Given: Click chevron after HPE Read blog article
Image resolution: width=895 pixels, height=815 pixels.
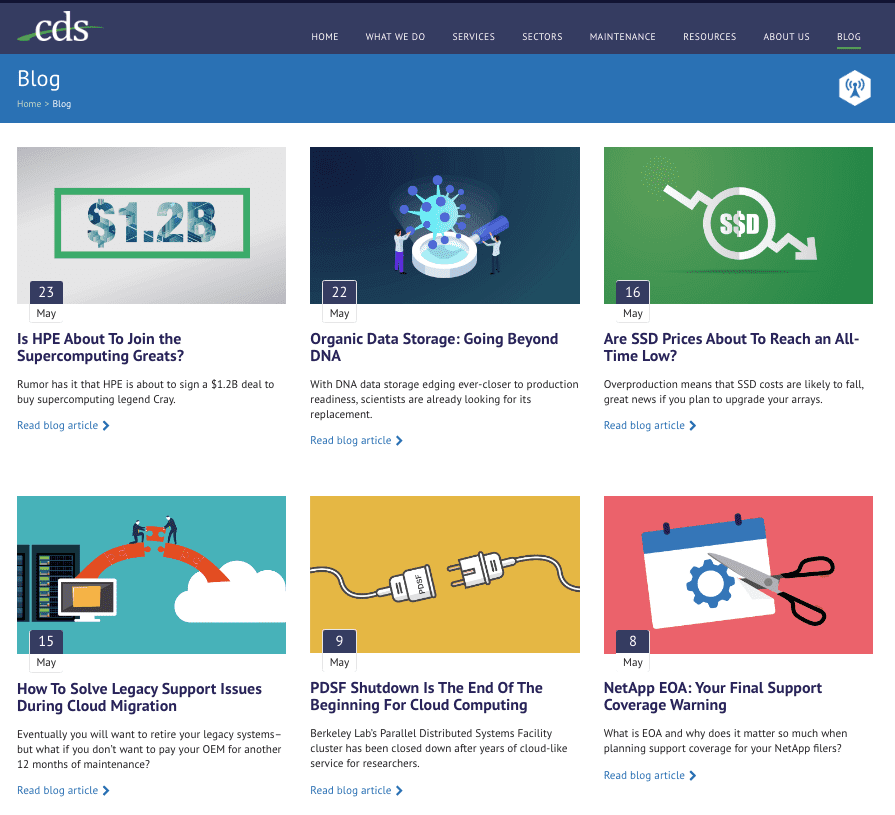Looking at the screenshot, I should coord(106,426).
